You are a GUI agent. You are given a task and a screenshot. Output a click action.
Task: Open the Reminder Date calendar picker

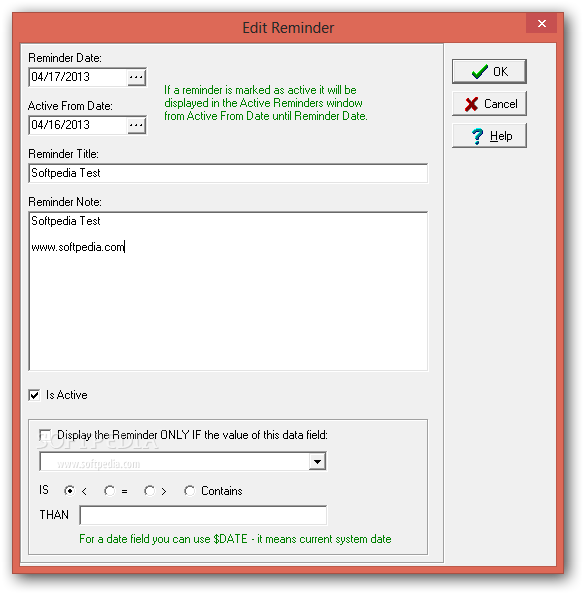click(x=136, y=77)
